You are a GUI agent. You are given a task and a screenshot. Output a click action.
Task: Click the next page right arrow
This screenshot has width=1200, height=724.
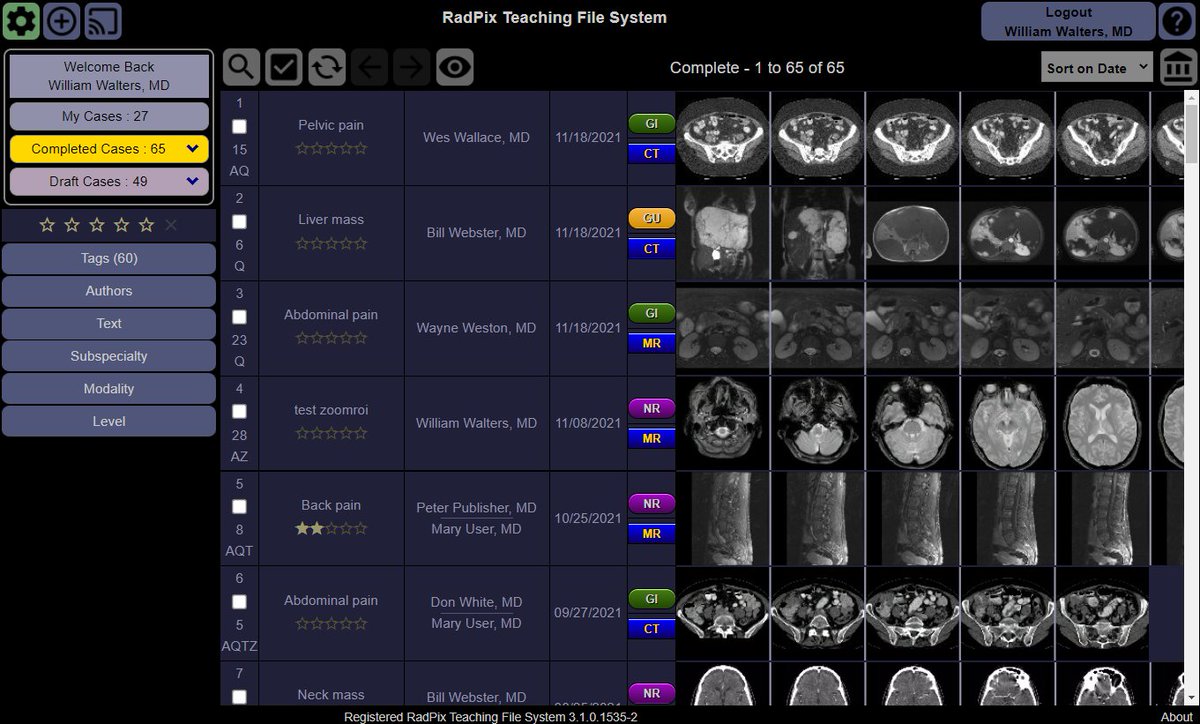[411, 67]
